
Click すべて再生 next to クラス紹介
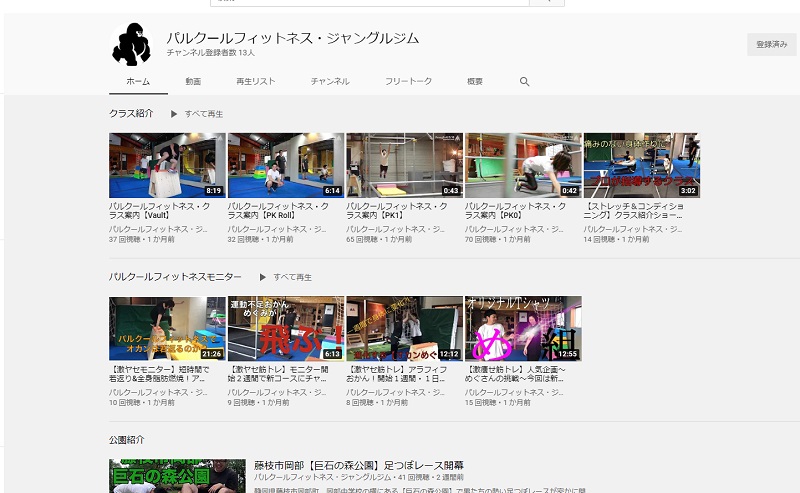204,114
